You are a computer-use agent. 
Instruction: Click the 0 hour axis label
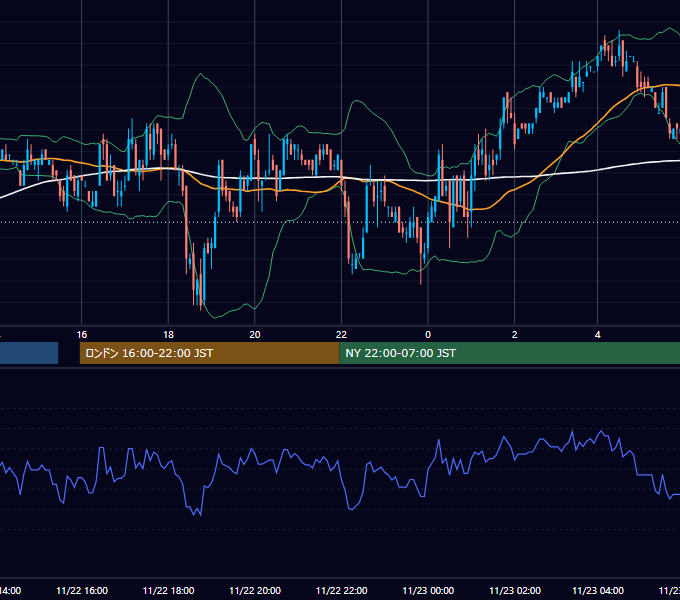(428, 335)
